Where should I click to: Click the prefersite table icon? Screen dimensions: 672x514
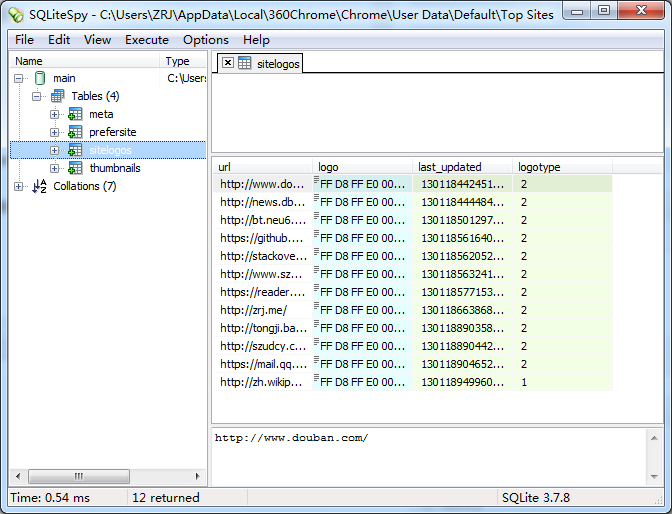point(75,132)
